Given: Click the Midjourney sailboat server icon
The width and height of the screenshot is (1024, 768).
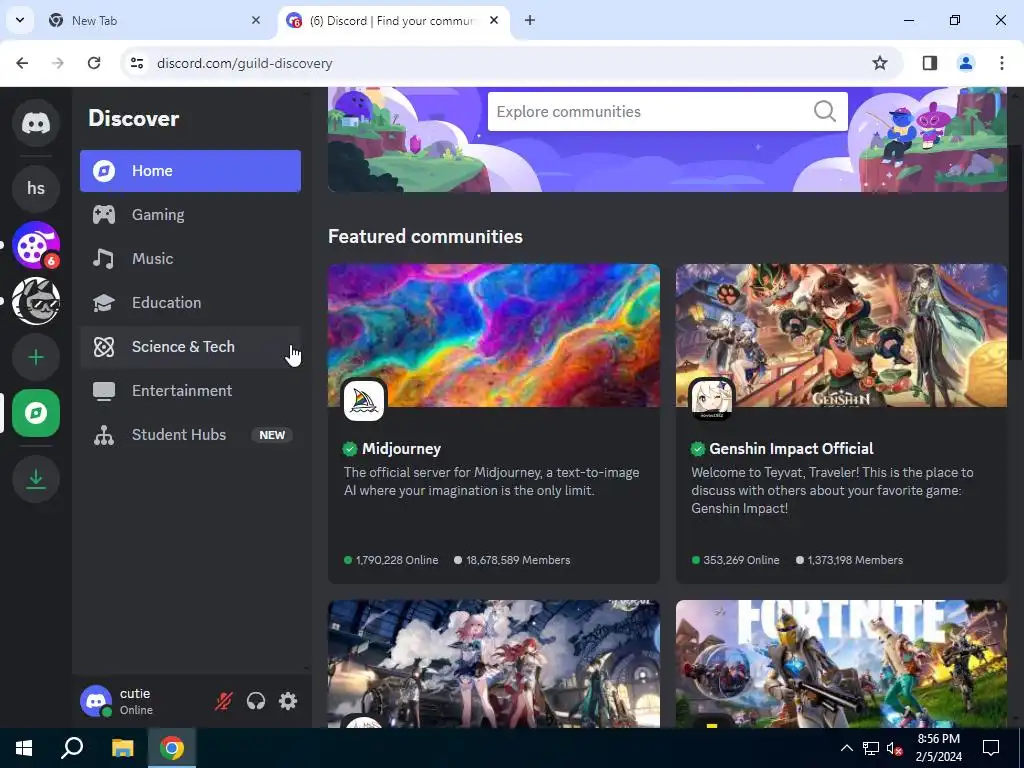Looking at the screenshot, I should (x=364, y=400).
